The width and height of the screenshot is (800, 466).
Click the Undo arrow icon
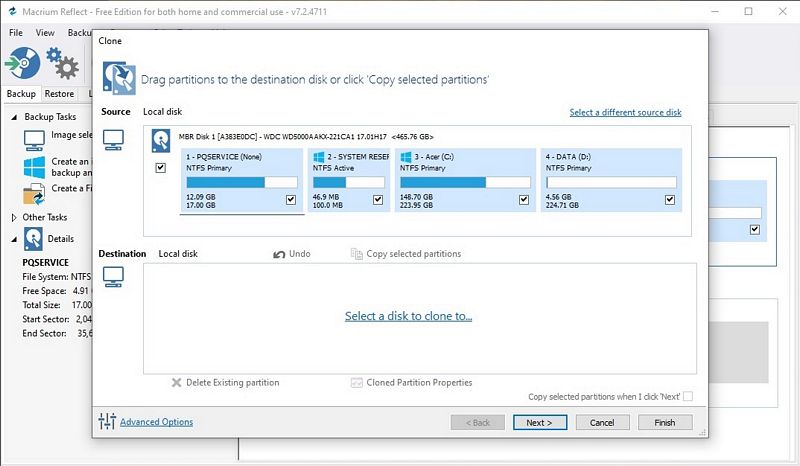coord(279,254)
